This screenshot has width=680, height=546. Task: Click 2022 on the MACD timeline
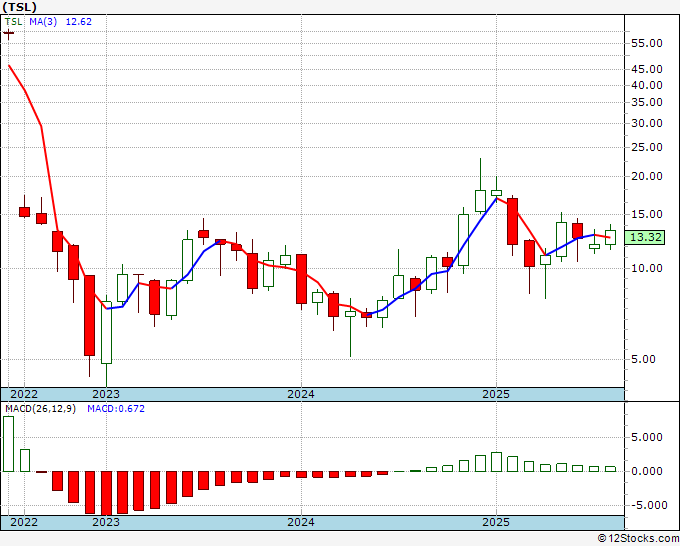(x=24, y=522)
